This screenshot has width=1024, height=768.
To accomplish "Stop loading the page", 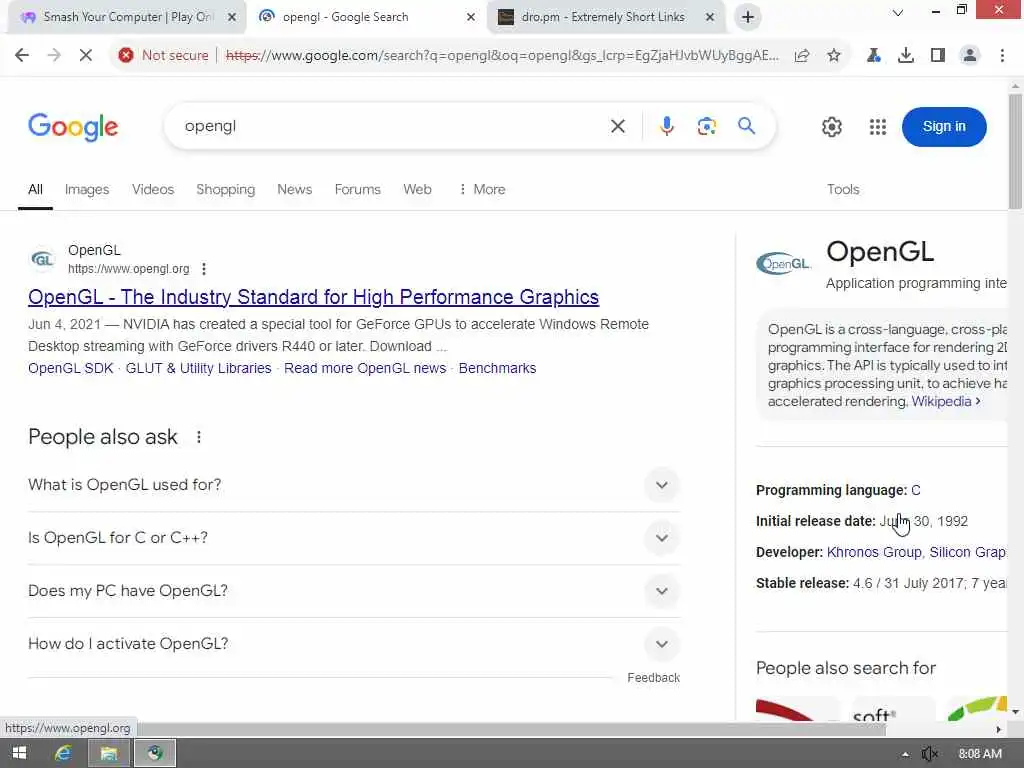I will [86, 56].
